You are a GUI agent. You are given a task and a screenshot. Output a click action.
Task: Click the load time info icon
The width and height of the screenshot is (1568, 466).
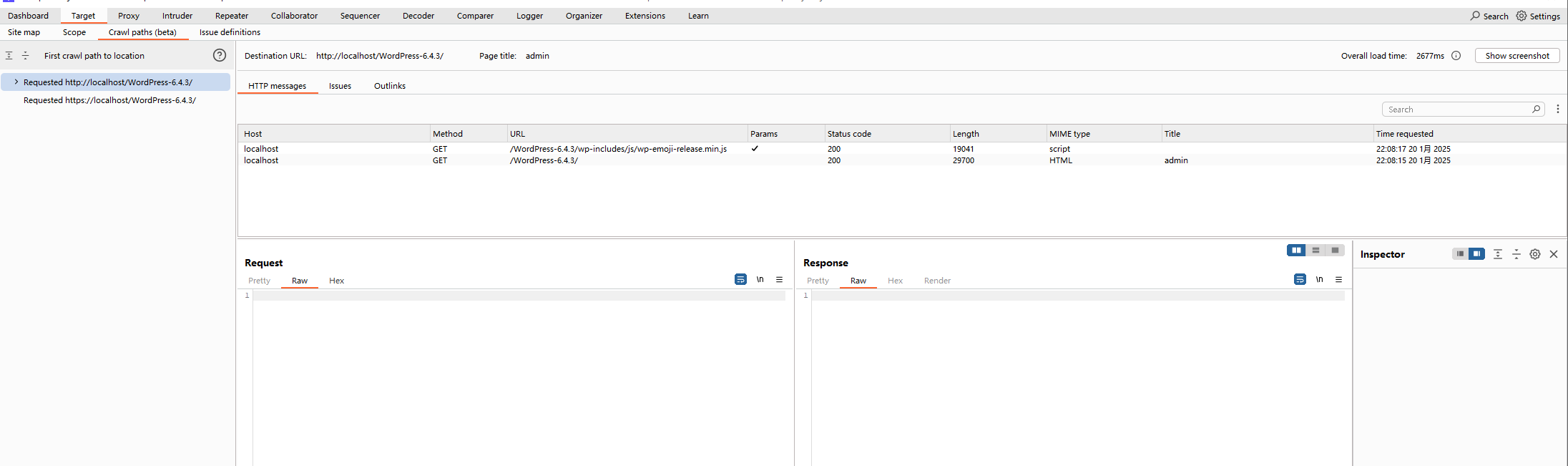(x=1456, y=56)
